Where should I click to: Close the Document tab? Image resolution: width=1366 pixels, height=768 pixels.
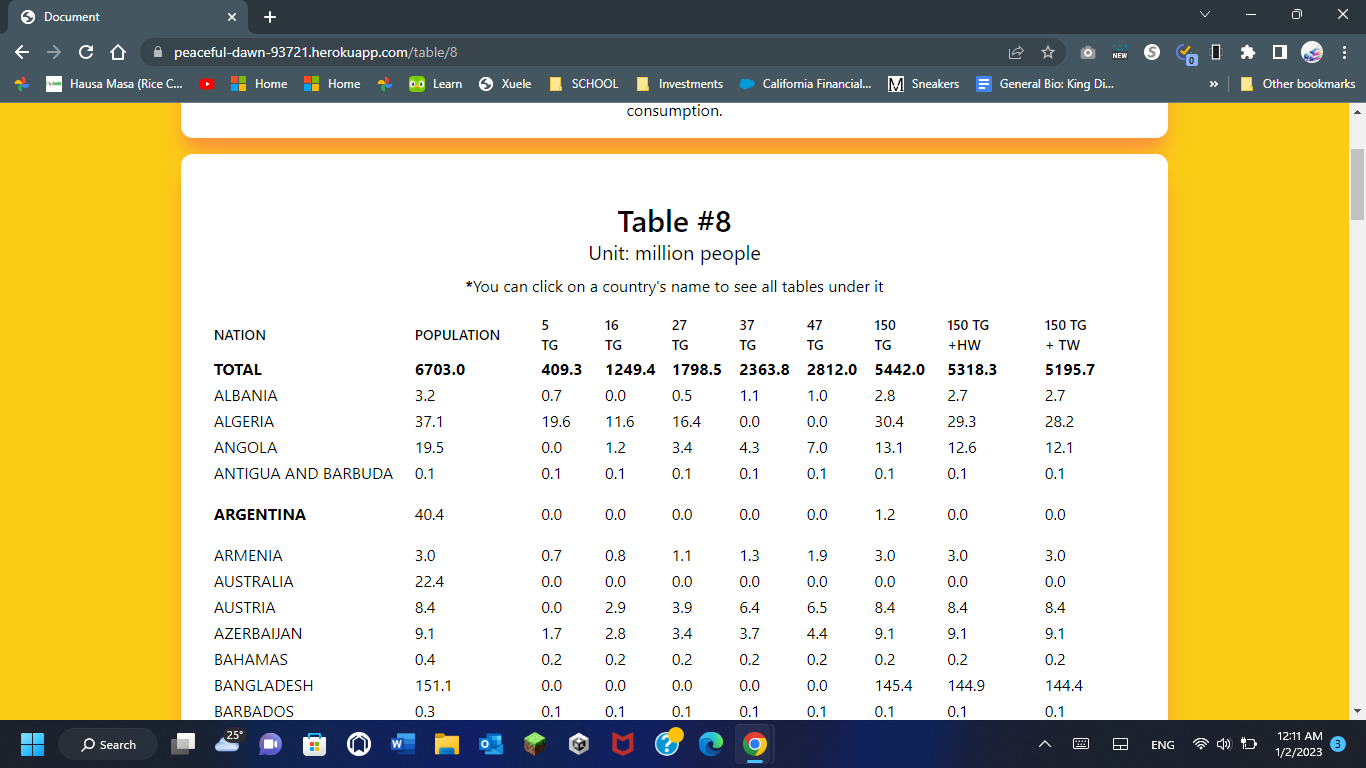point(232,17)
